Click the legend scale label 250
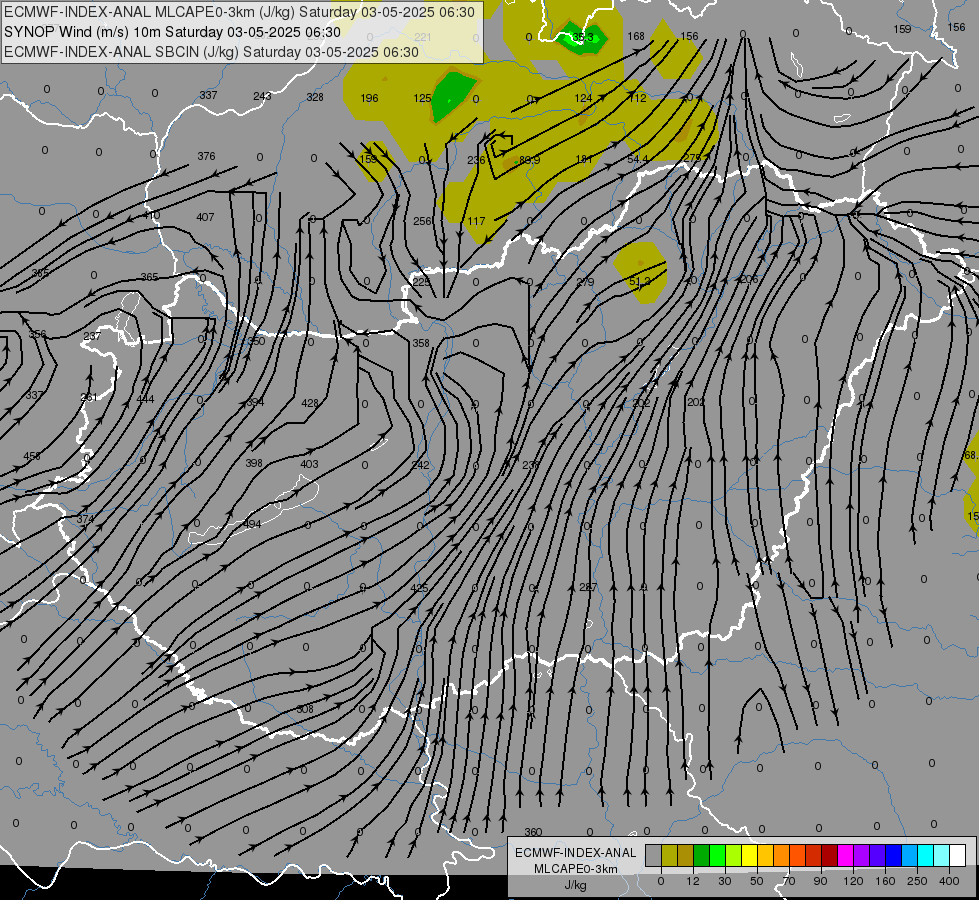Screen dimensions: 979x900 click(x=917, y=881)
